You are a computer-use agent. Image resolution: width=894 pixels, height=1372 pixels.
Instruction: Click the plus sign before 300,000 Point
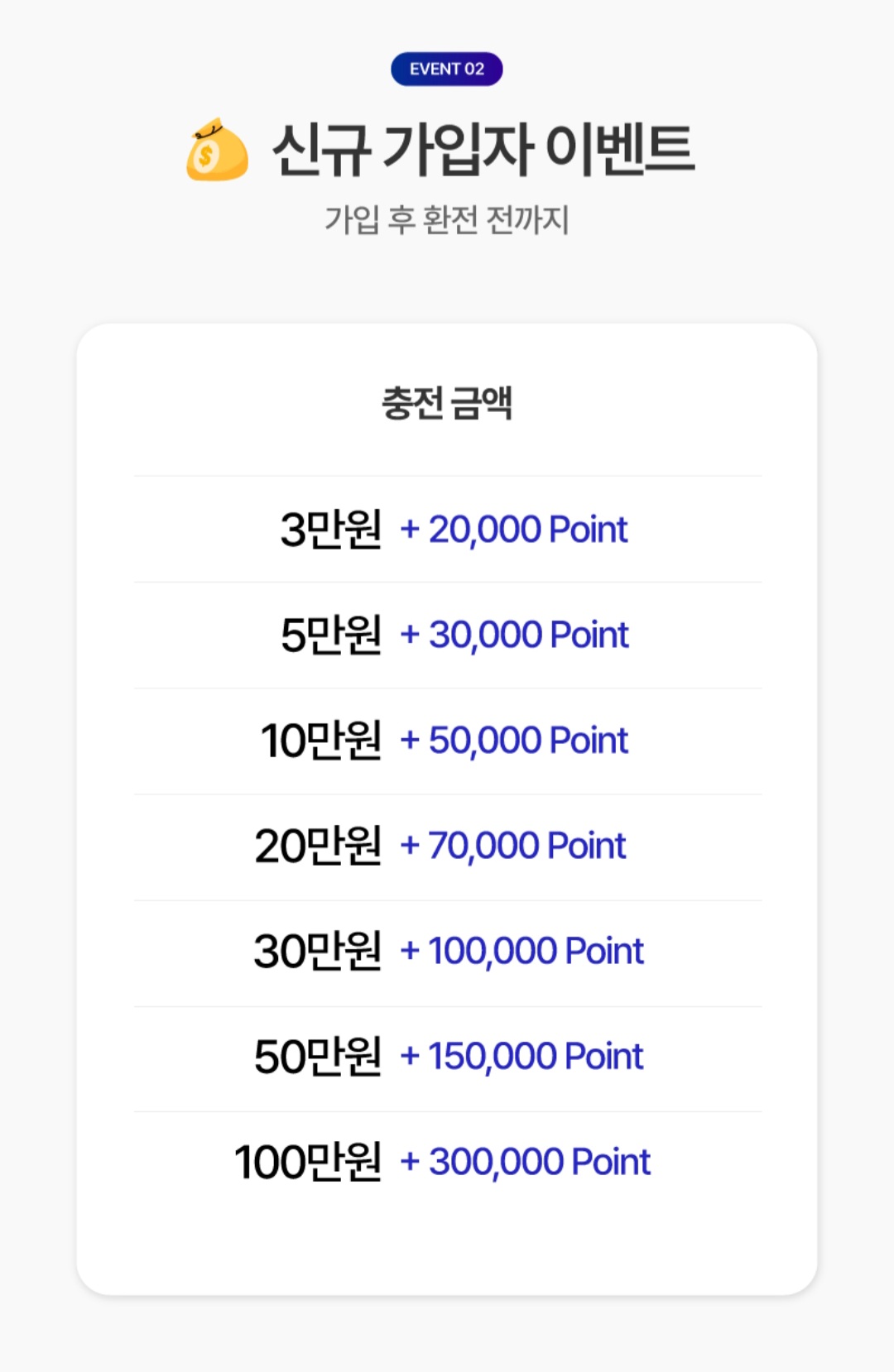410,1162
